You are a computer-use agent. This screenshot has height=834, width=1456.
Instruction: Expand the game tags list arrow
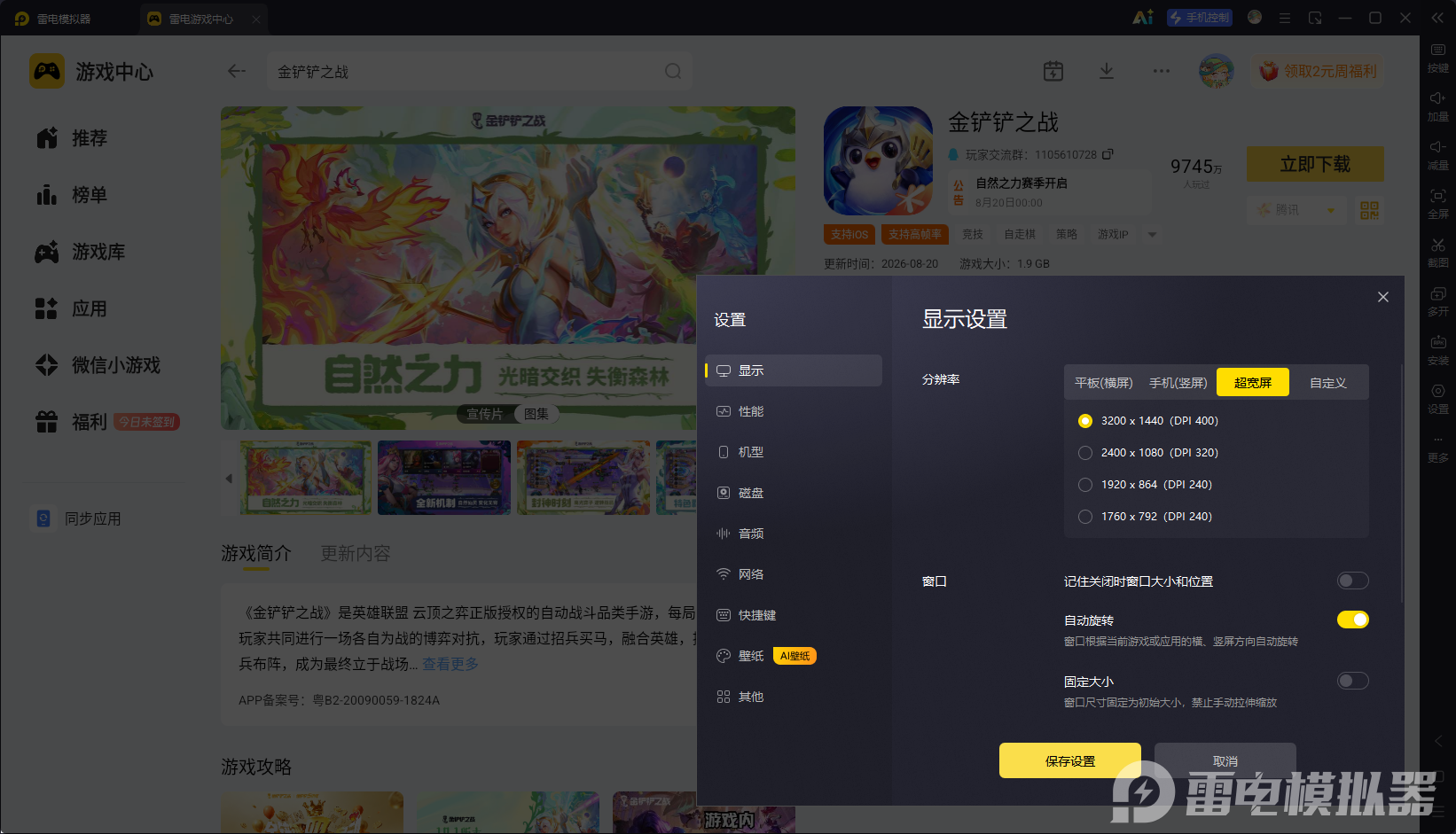coord(1152,235)
